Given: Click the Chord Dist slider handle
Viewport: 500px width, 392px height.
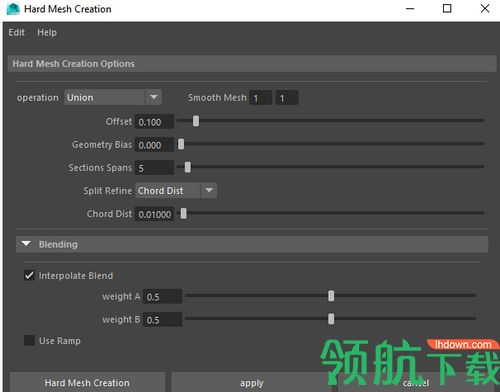Looking at the screenshot, I should (x=184, y=213).
